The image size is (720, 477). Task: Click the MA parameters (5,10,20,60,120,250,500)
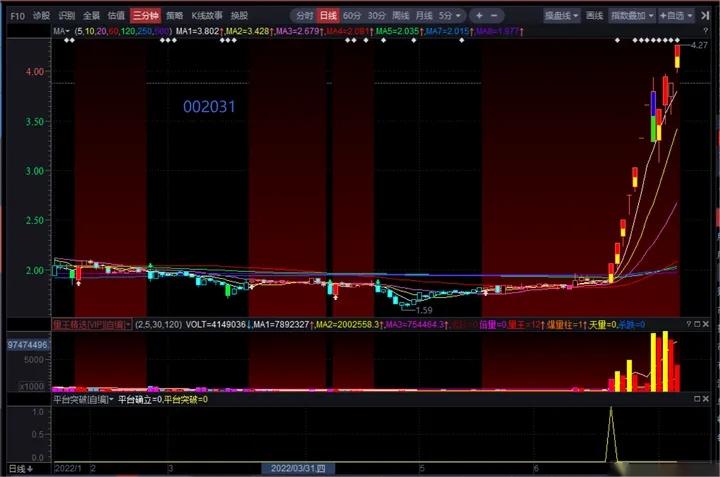[123, 31]
